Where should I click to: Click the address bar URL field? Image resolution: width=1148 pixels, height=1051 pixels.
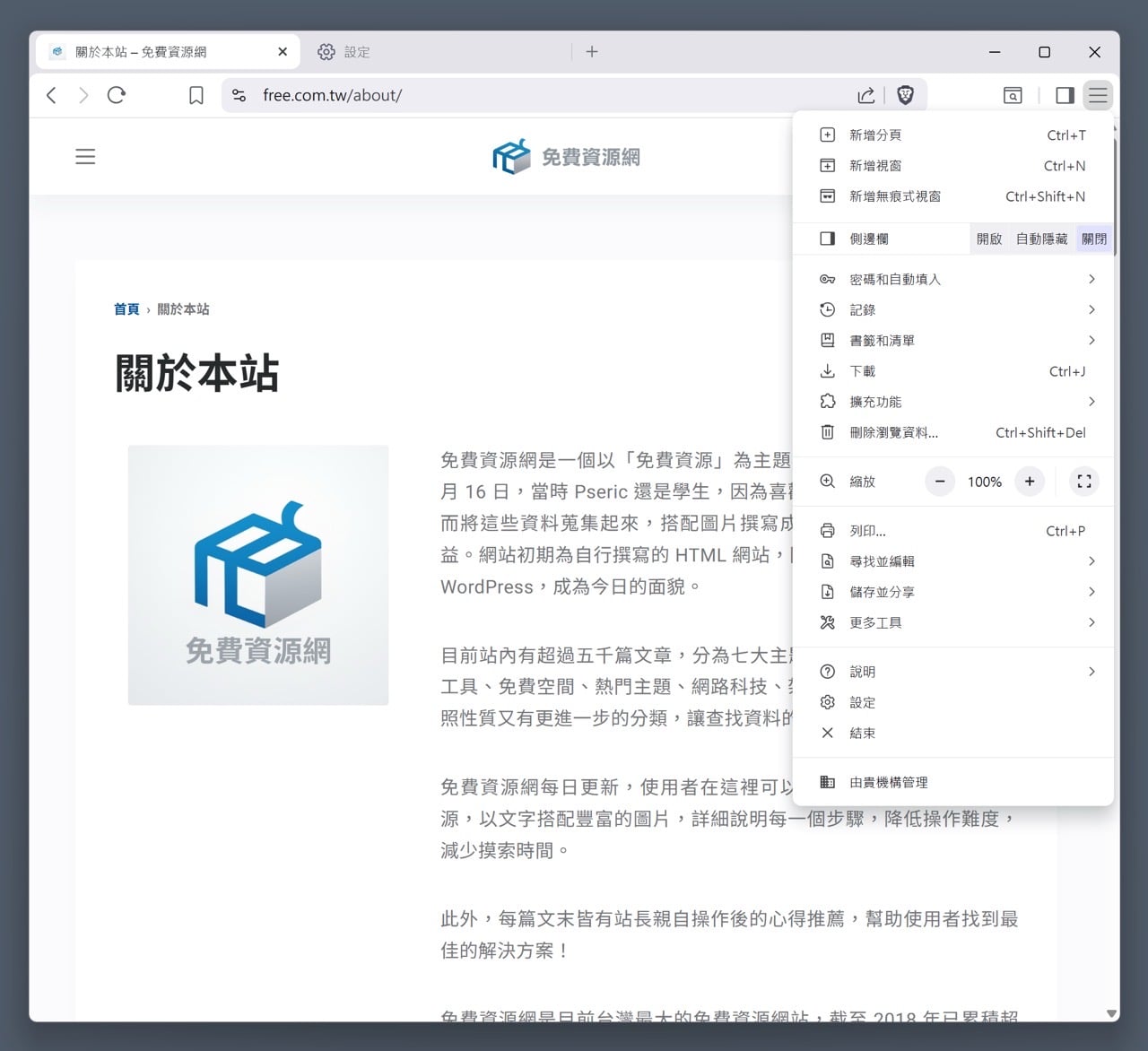(x=538, y=95)
